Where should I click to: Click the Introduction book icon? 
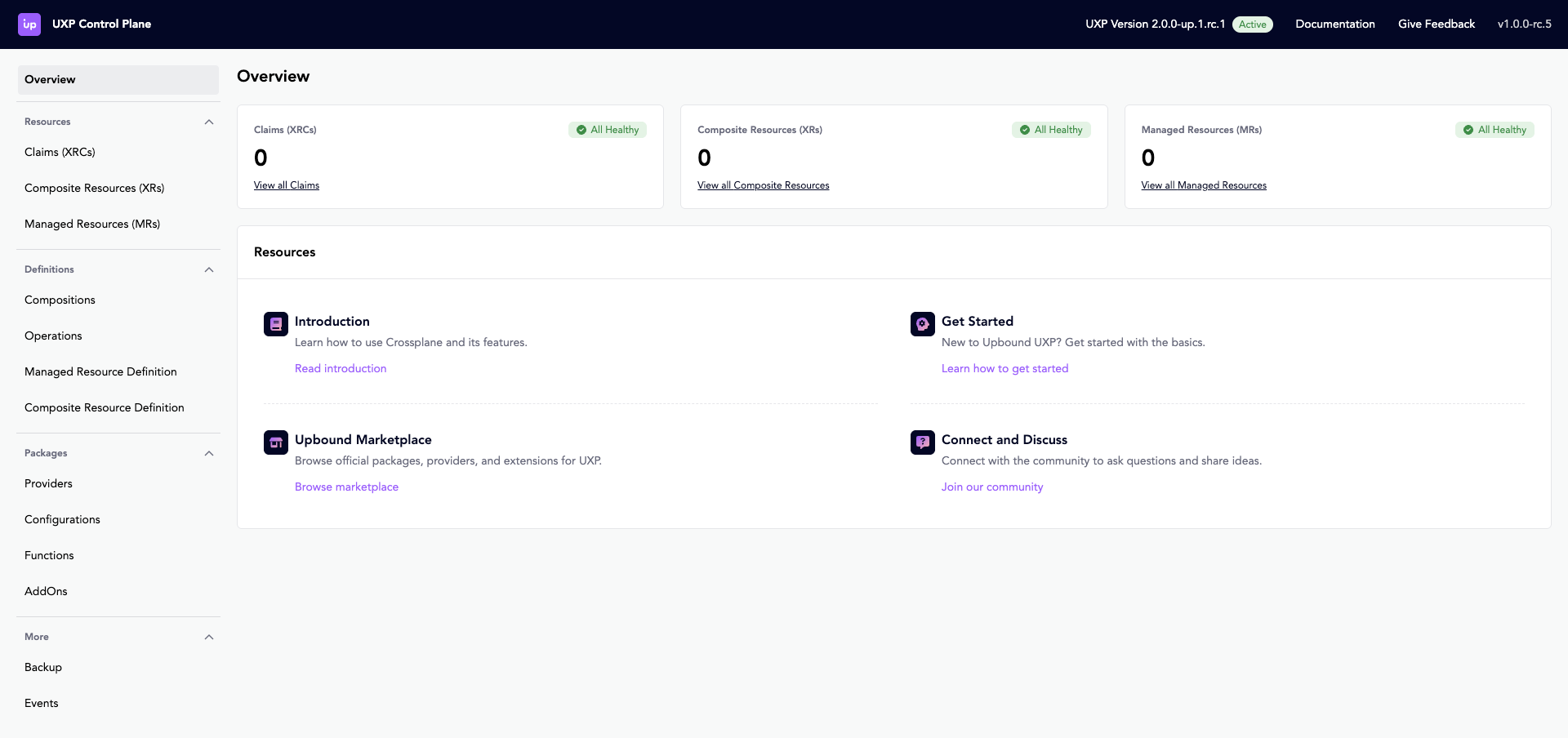(x=276, y=324)
